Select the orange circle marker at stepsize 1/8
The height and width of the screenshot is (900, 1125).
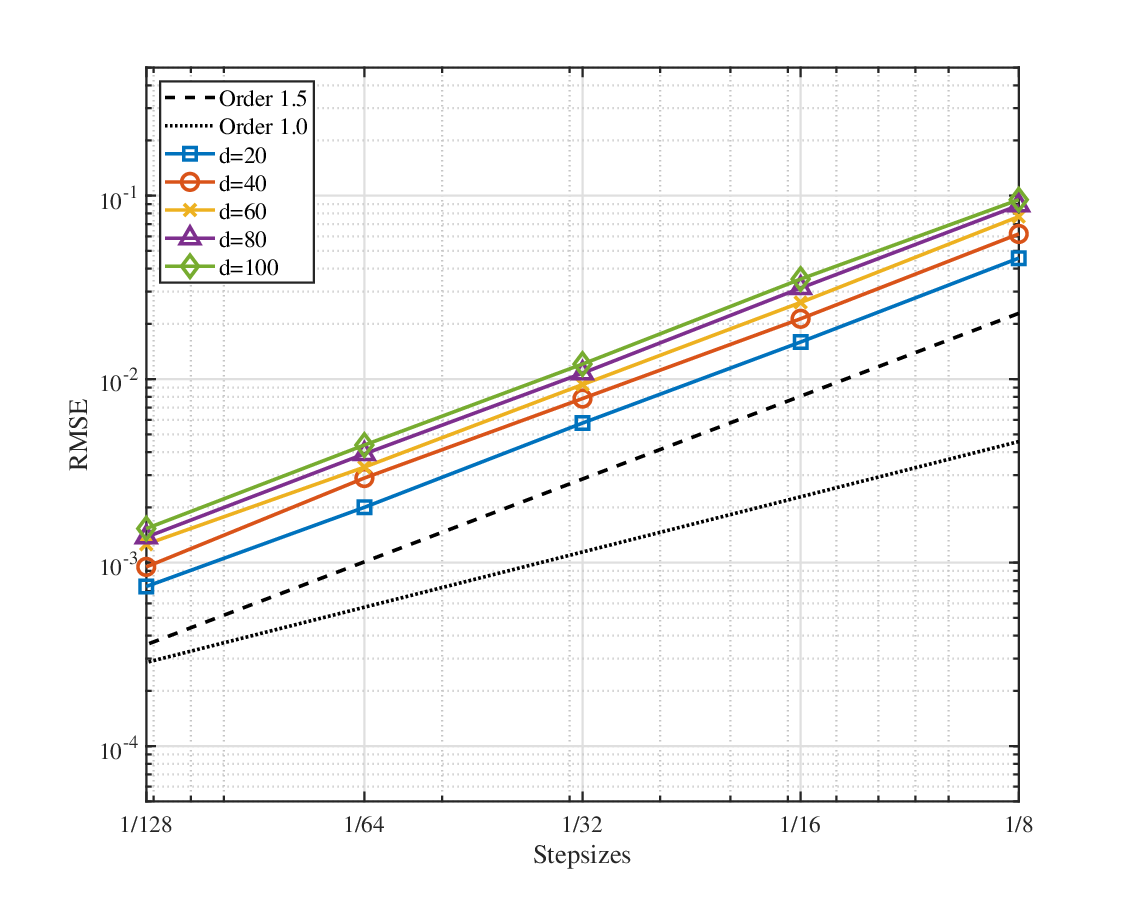point(1019,234)
